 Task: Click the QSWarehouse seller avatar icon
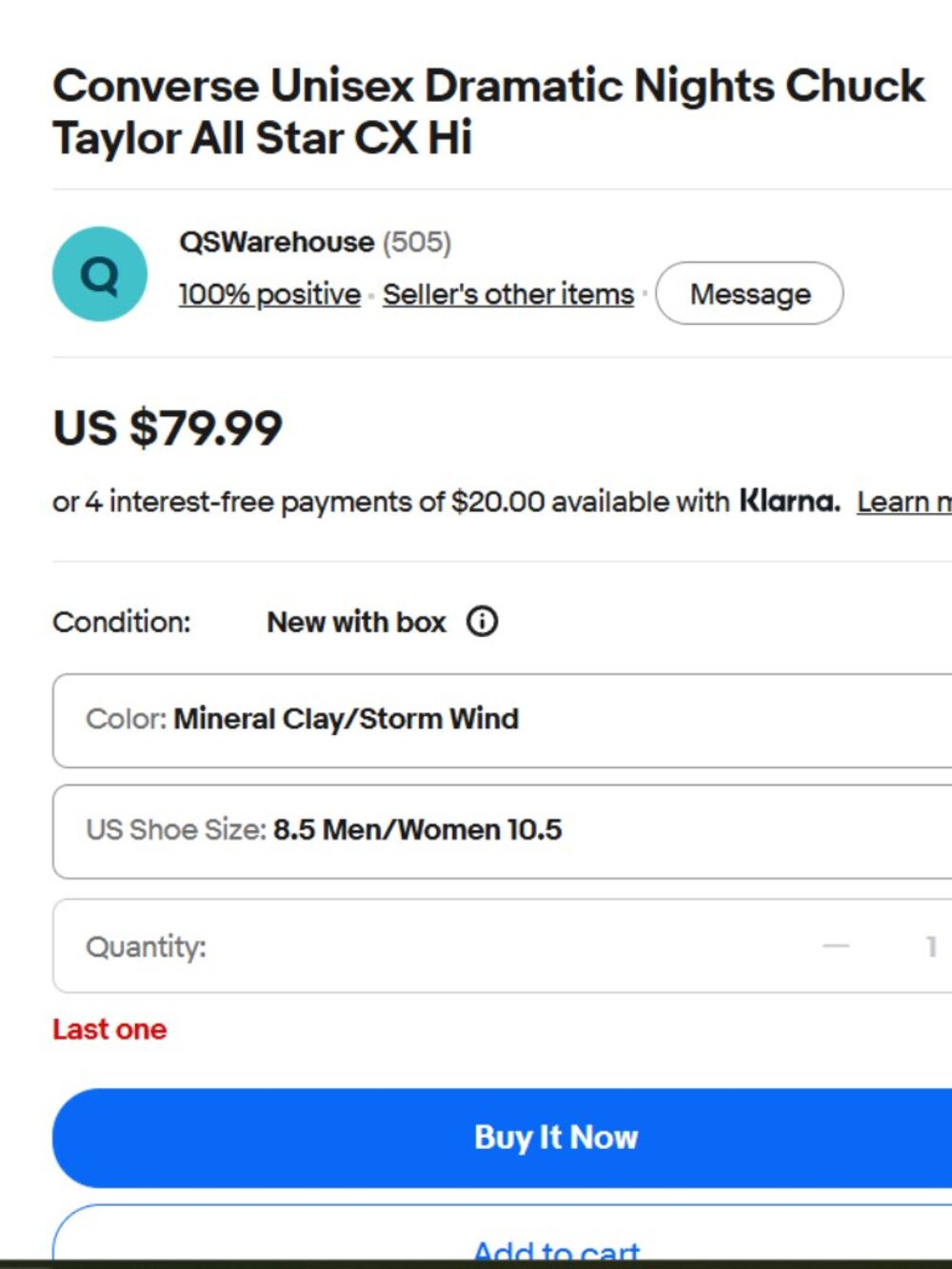point(100,274)
